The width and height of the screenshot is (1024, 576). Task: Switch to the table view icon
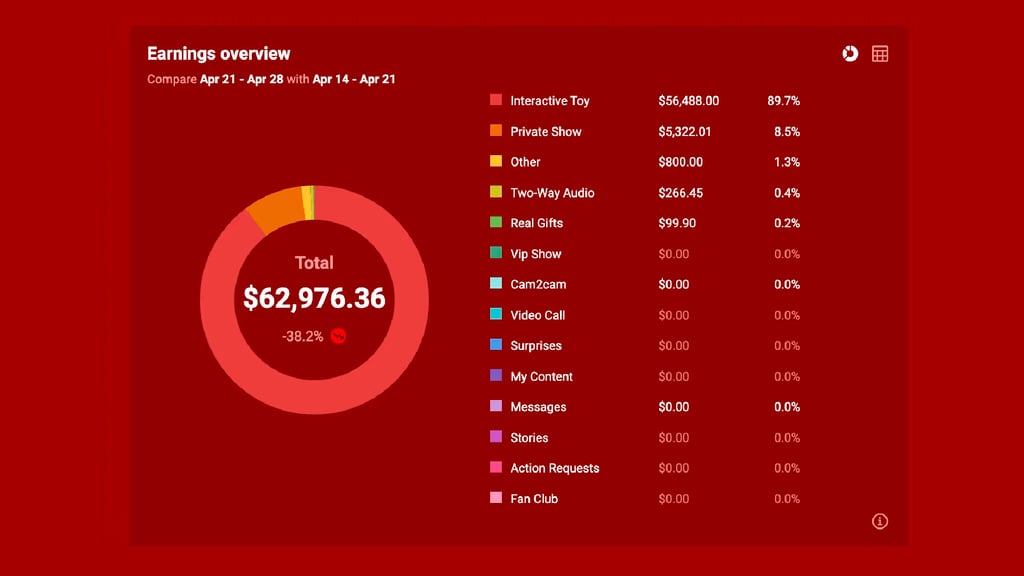pos(880,54)
